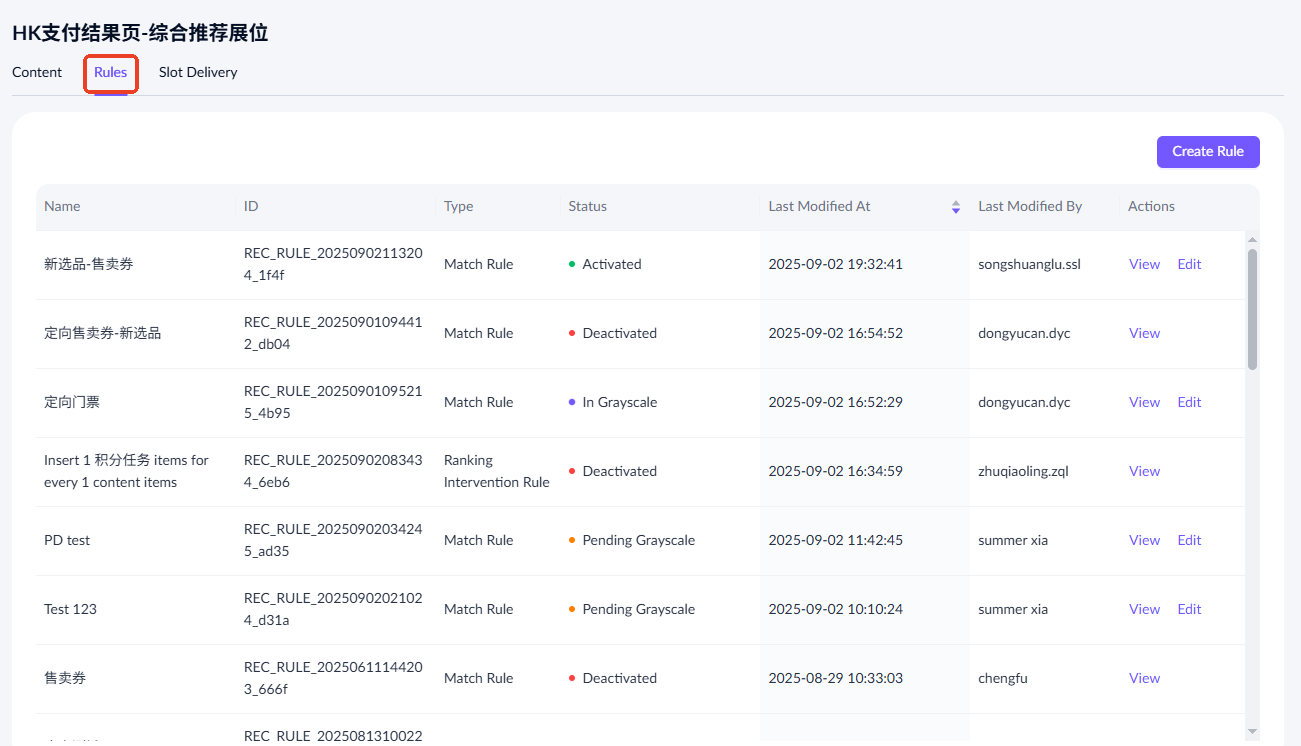Open View for PD test rule
This screenshot has height=746, width=1301.
coord(1144,541)
